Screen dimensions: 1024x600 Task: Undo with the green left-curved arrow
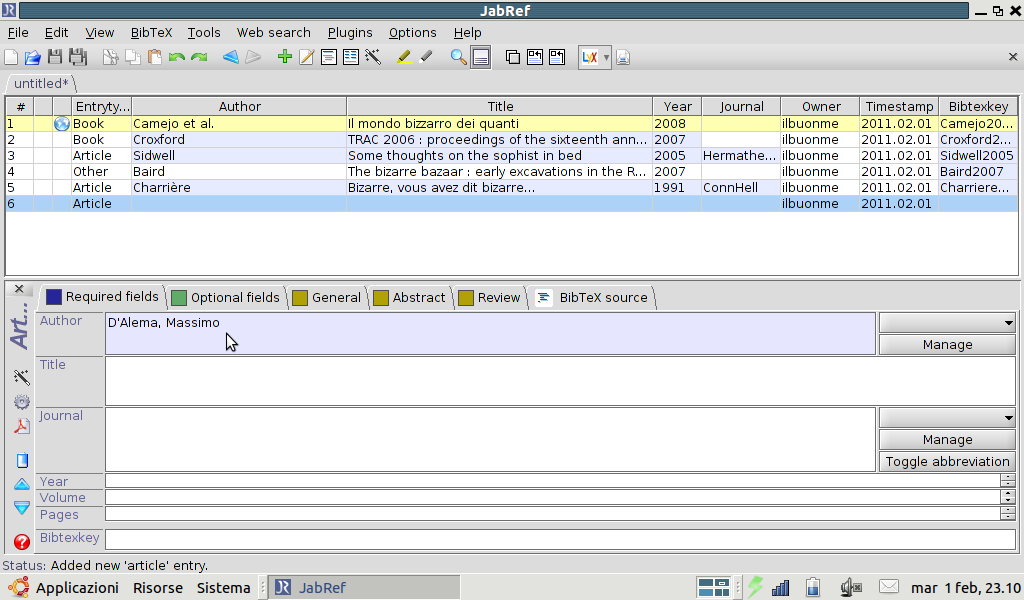pyautogui.click(x=176, y=57)
